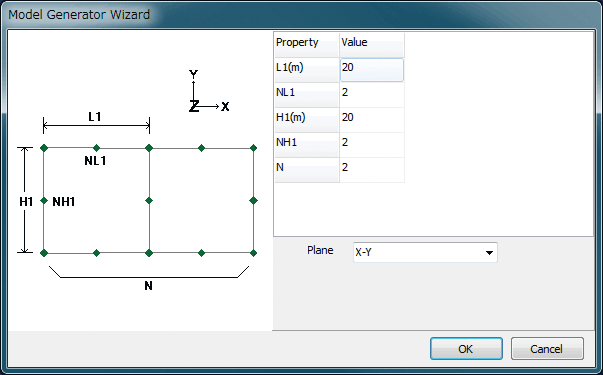Viewport: 603px width, 375px height.
Task: Dismiss dialog with Cancel button
Action: coord(547,349)
